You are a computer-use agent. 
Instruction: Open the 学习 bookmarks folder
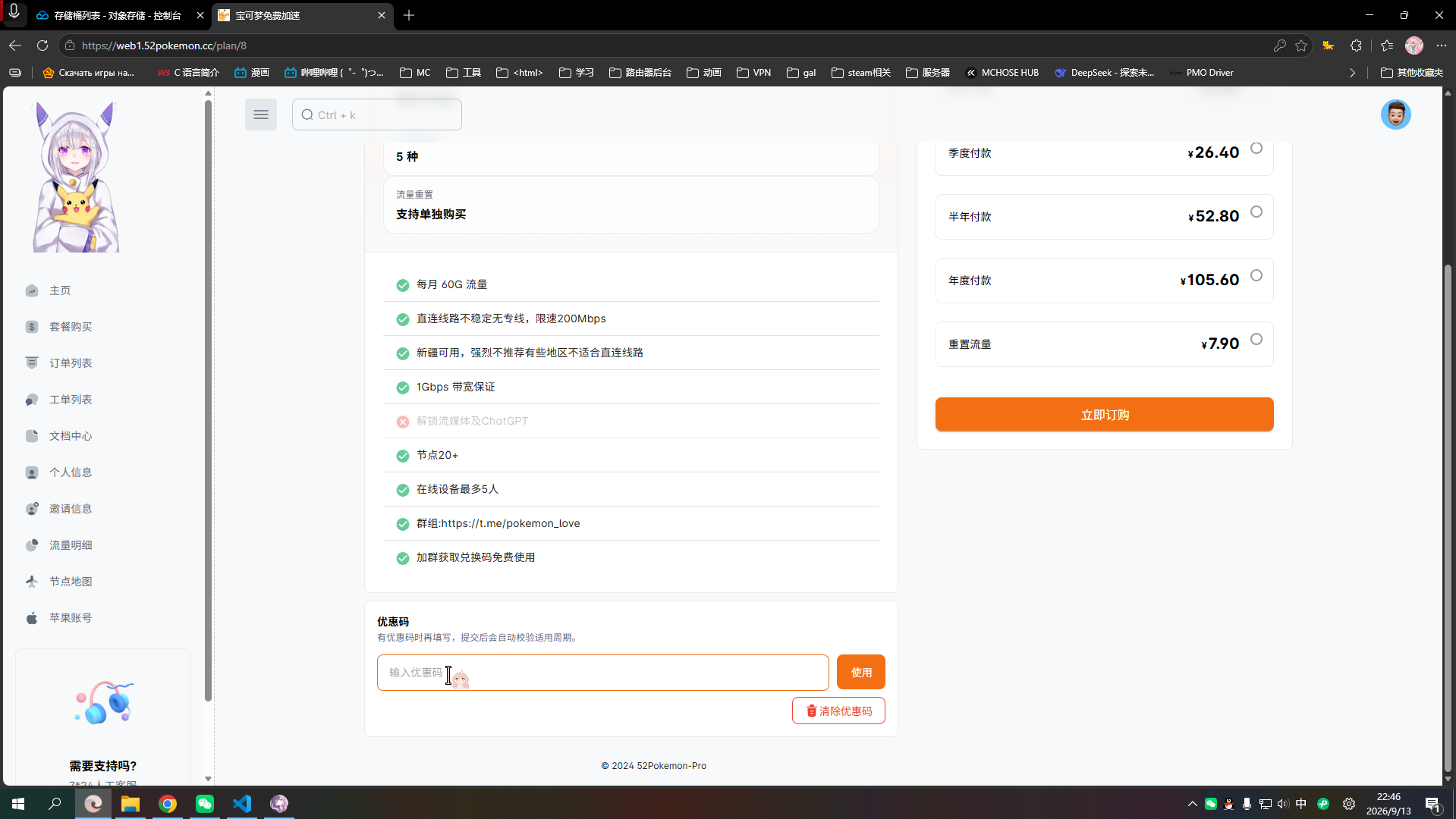coord(576,73)
